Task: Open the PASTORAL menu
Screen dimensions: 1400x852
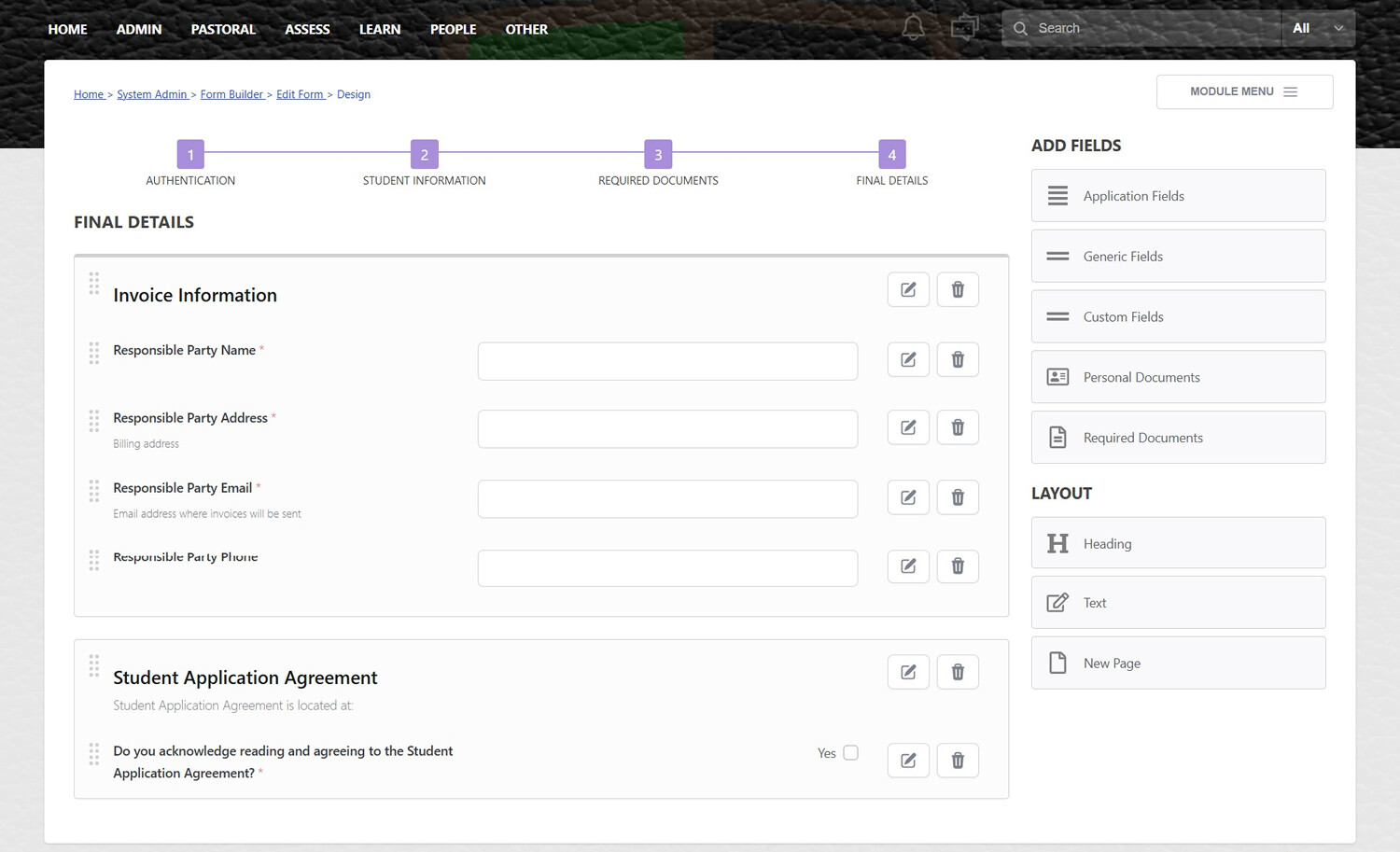Action: (x=223, y=29)
